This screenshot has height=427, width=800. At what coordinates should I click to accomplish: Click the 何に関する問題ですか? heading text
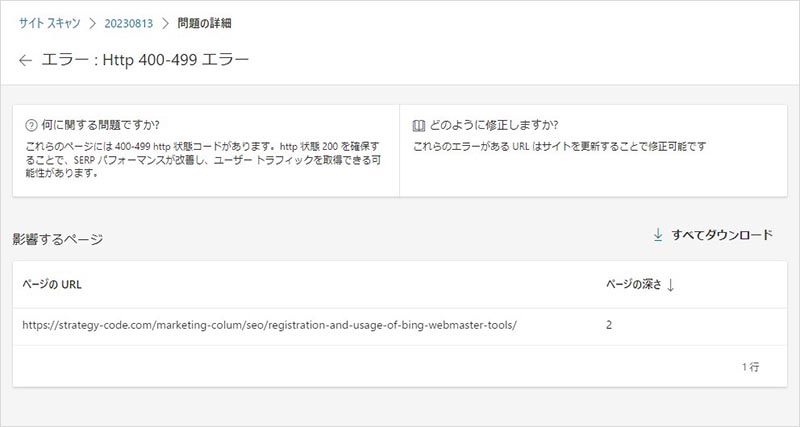click(103, 126)
